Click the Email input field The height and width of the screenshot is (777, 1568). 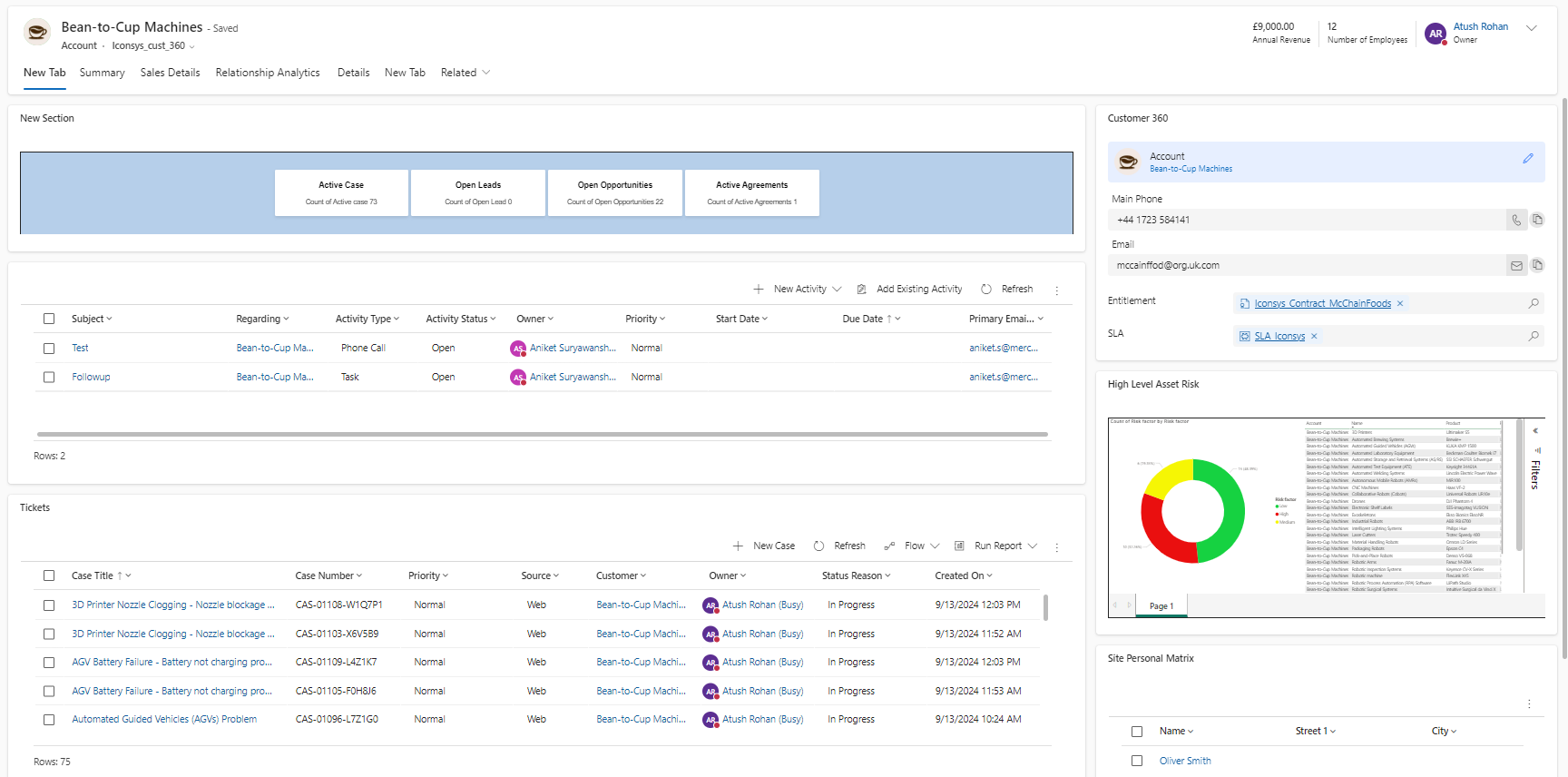point(1306,265)
